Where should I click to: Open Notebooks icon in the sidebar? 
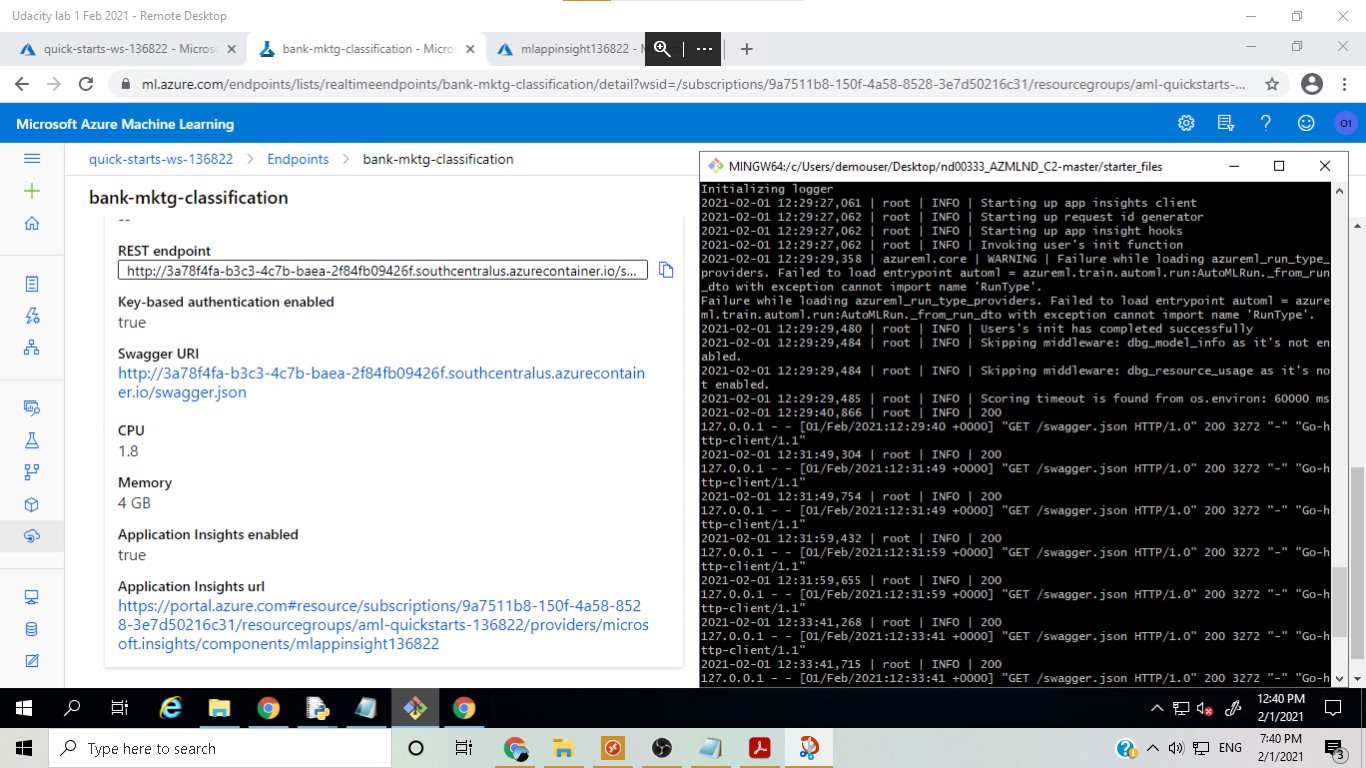(32, 284)
